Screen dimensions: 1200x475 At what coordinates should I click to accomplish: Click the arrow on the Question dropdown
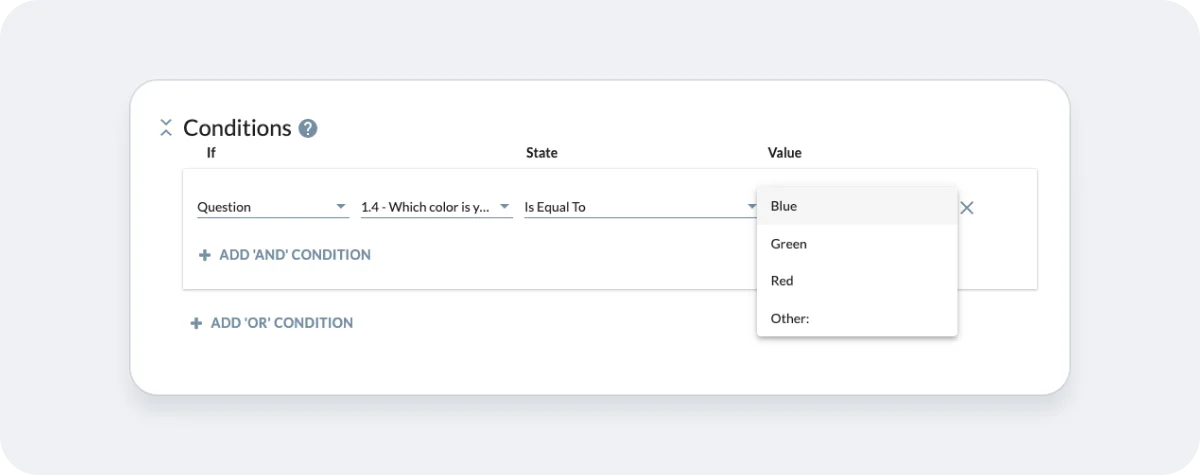[341, 208]
